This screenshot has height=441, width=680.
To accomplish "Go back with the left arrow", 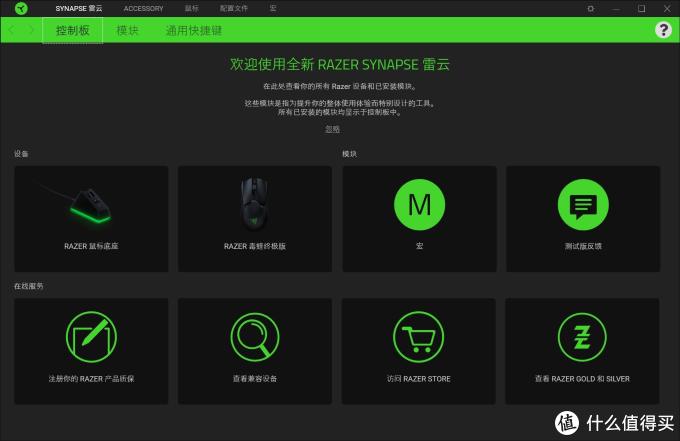I will (x=12, y=30).
